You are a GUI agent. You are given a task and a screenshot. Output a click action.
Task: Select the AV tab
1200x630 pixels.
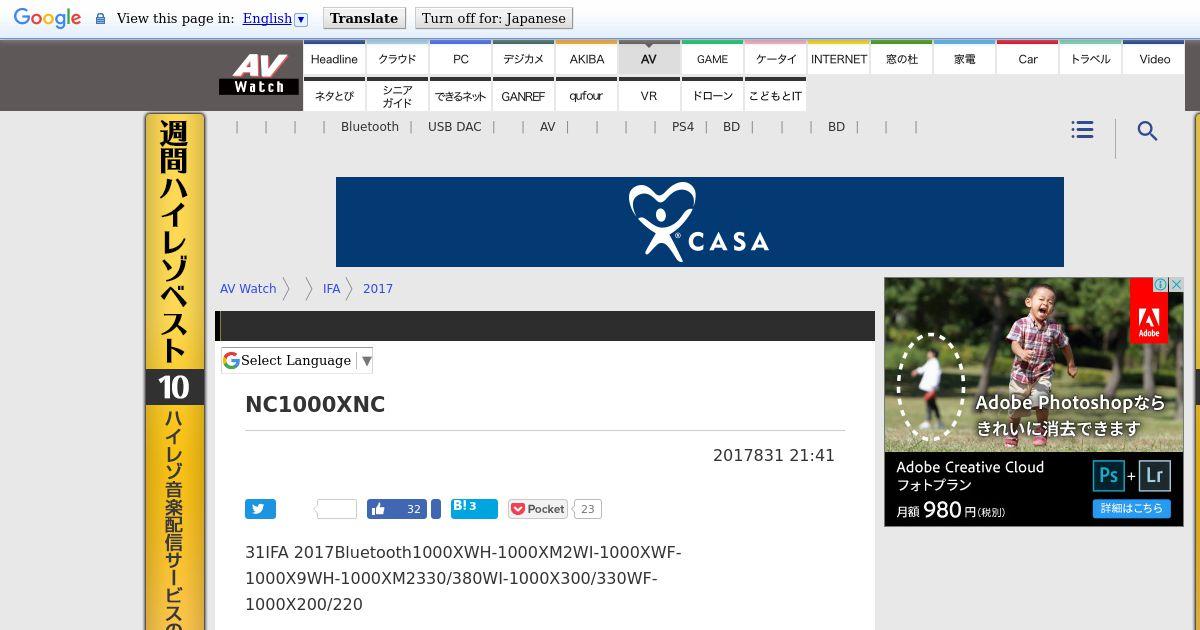pos(649,59)
